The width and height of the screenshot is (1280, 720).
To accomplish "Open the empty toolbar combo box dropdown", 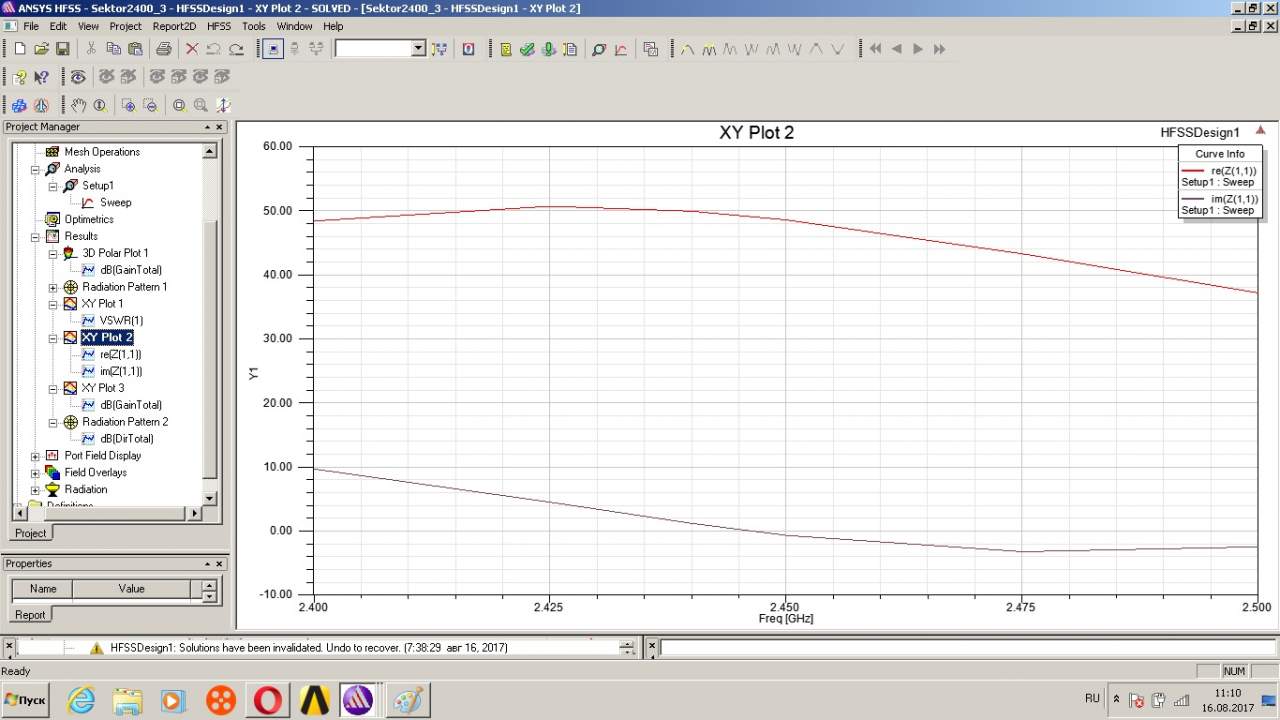I will [418, 49].
